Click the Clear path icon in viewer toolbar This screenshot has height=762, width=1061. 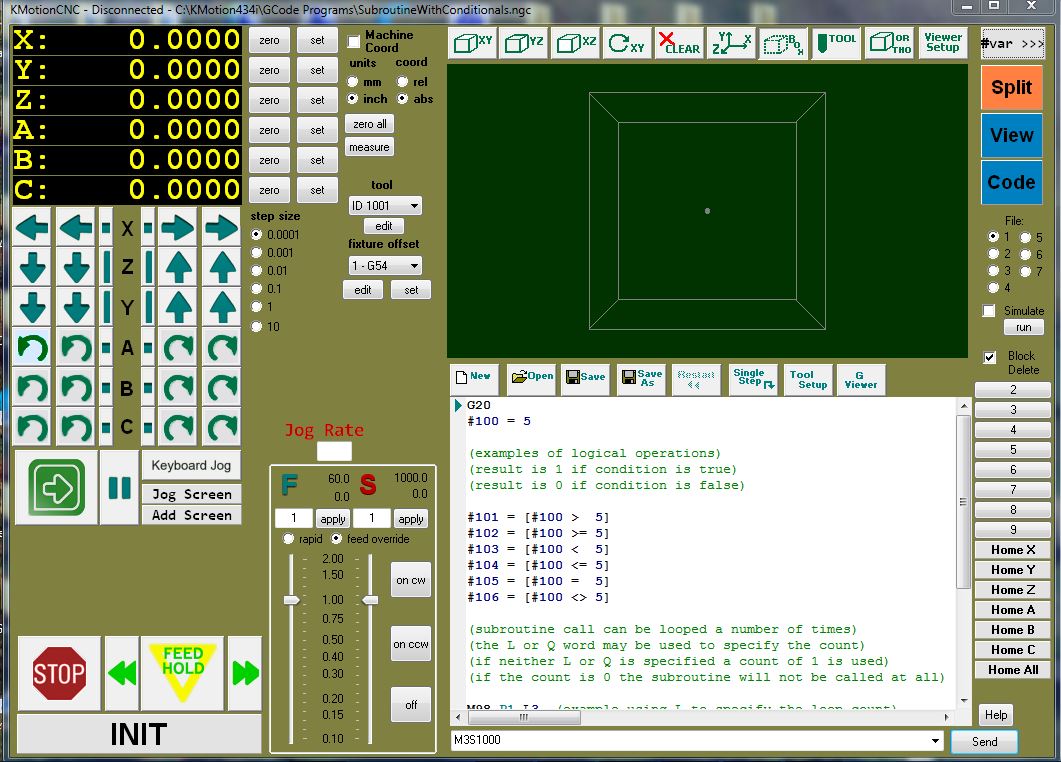pos(680,44)
